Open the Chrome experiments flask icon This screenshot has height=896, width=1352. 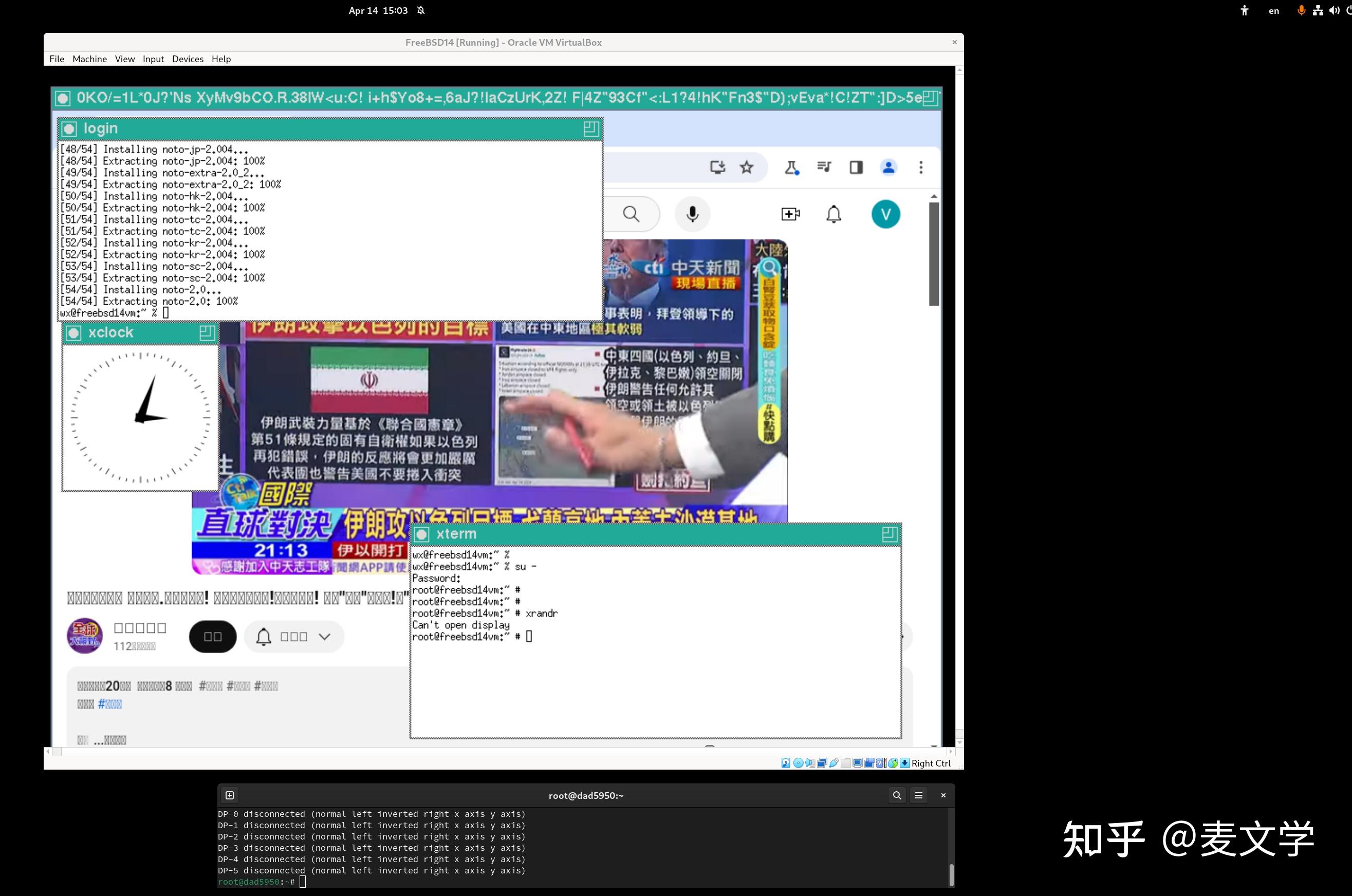click(792, 167)
